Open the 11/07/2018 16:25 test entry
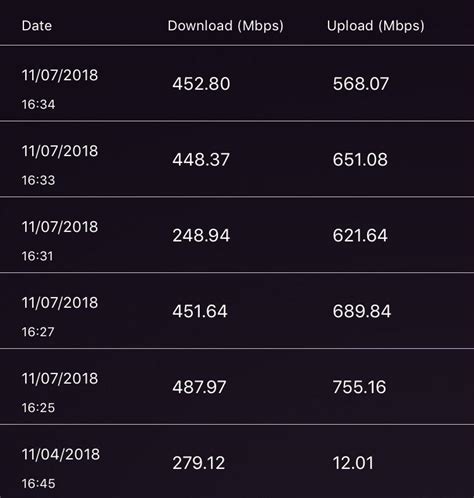The width and height of the screenshot is (474, 498). [x=237, y=387]
